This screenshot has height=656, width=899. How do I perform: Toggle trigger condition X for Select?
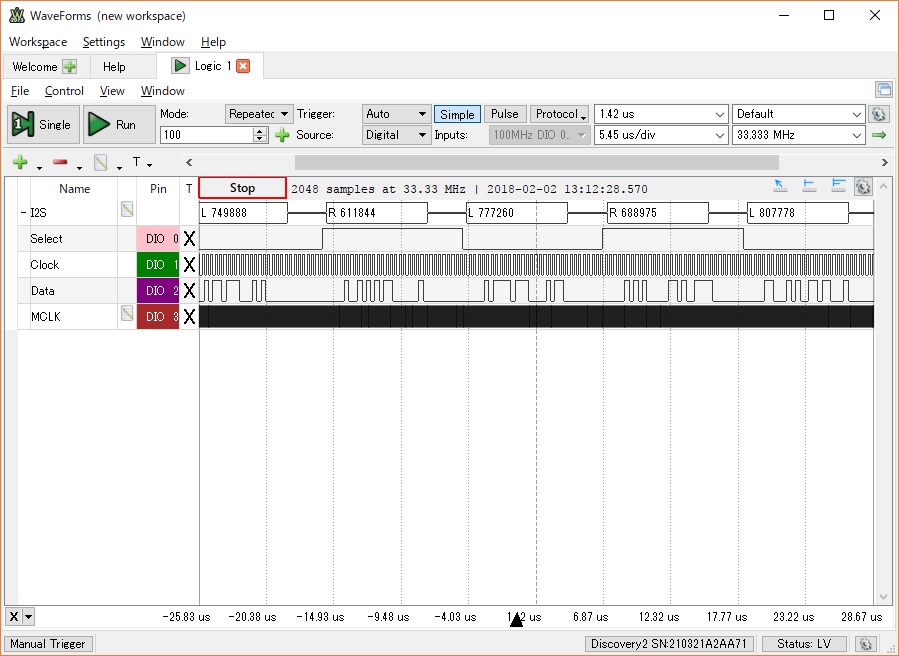pos(189,239)
